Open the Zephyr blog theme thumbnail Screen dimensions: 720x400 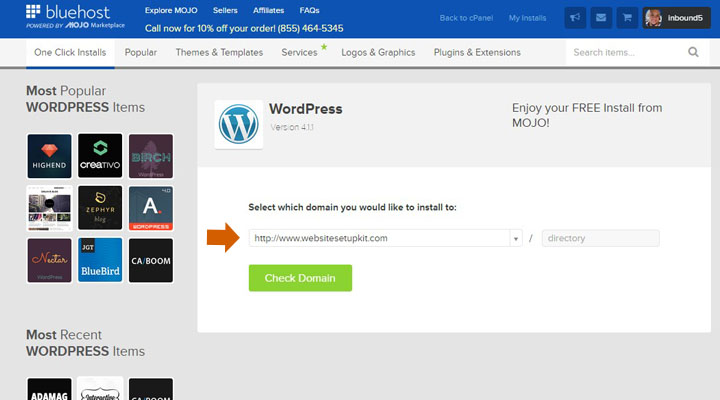[x=100, y=208]
